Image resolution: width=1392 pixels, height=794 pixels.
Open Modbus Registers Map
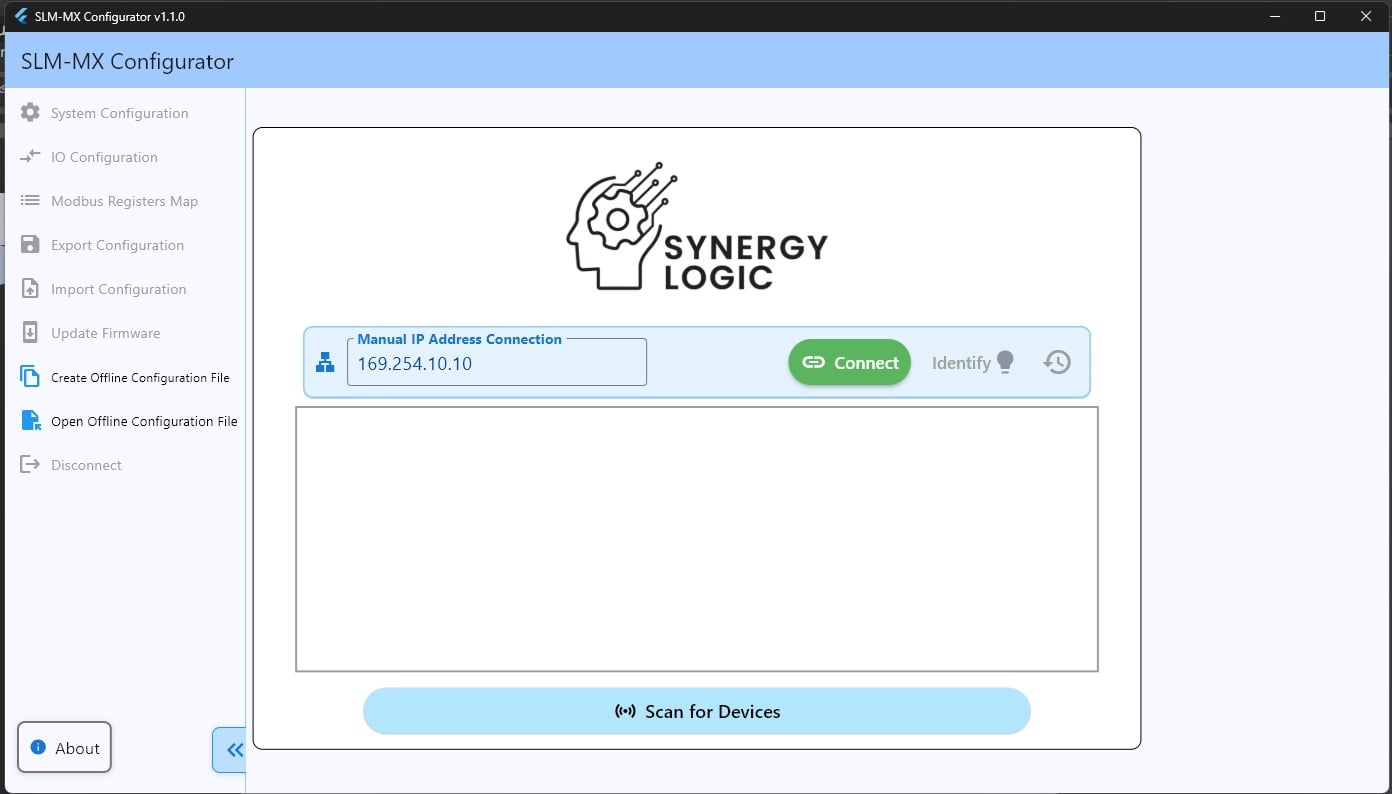(125, 201)
